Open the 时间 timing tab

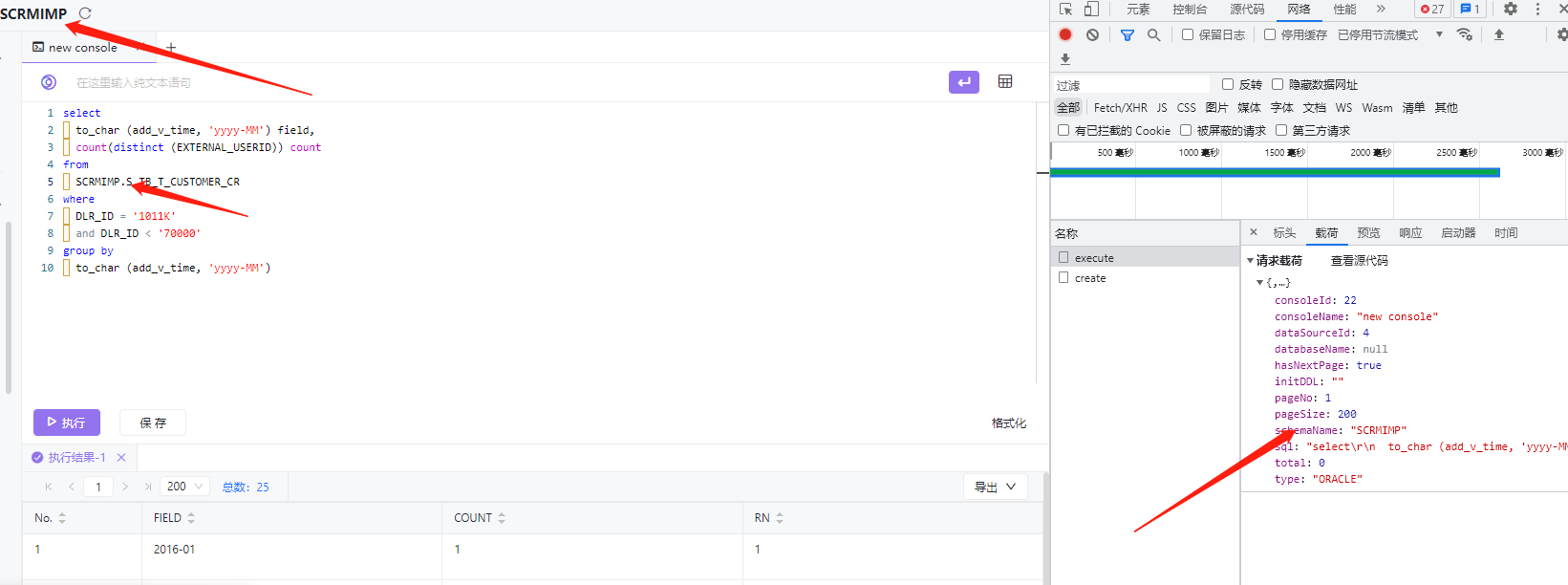pos(1506,232)
